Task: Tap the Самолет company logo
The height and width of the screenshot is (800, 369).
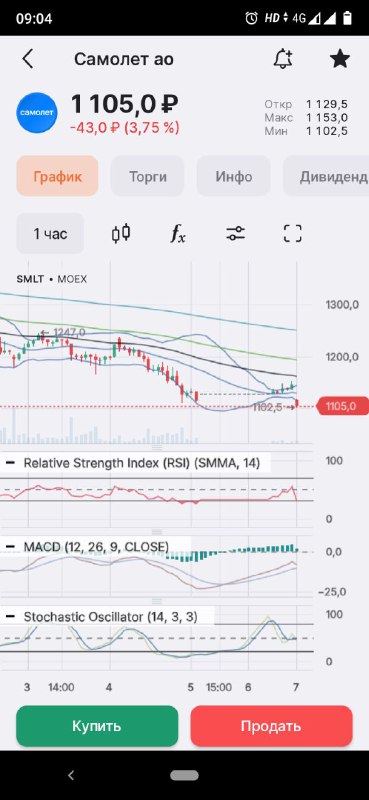Action: (x=37, y=113)
